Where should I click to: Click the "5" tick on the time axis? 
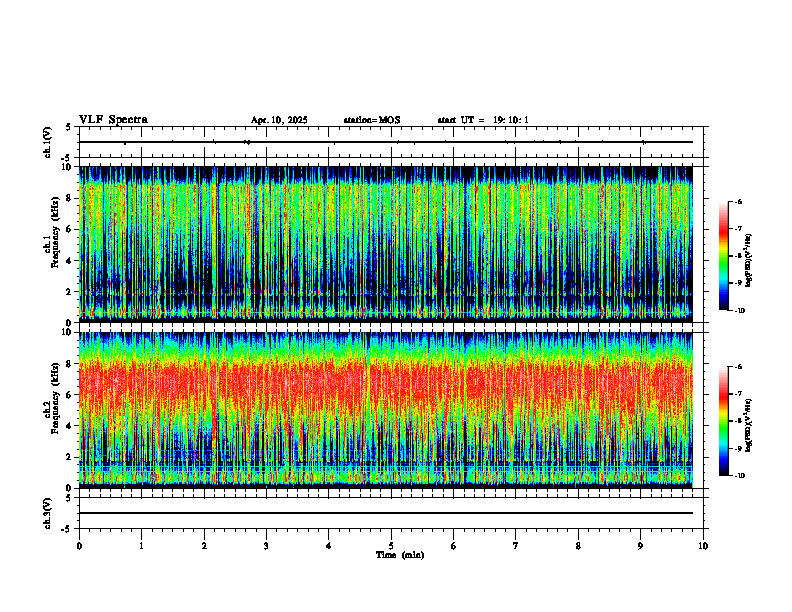(391, 546)
